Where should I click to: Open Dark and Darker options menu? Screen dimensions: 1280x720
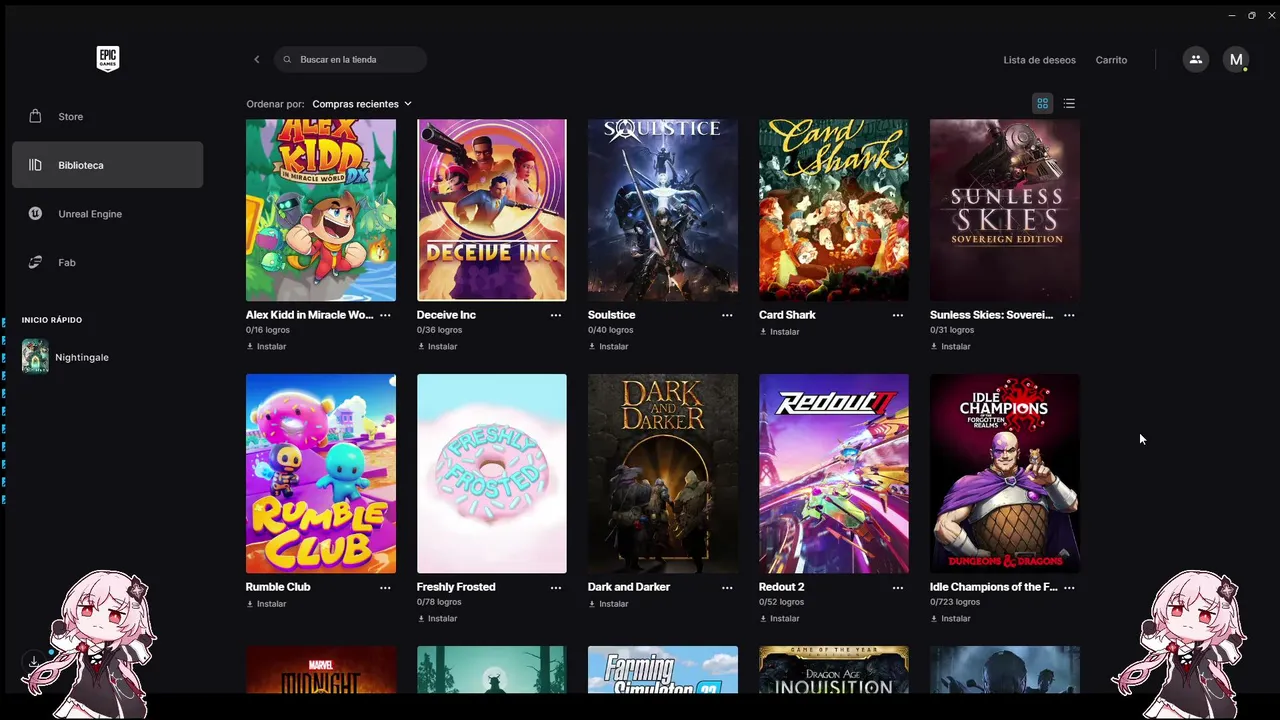727,588
